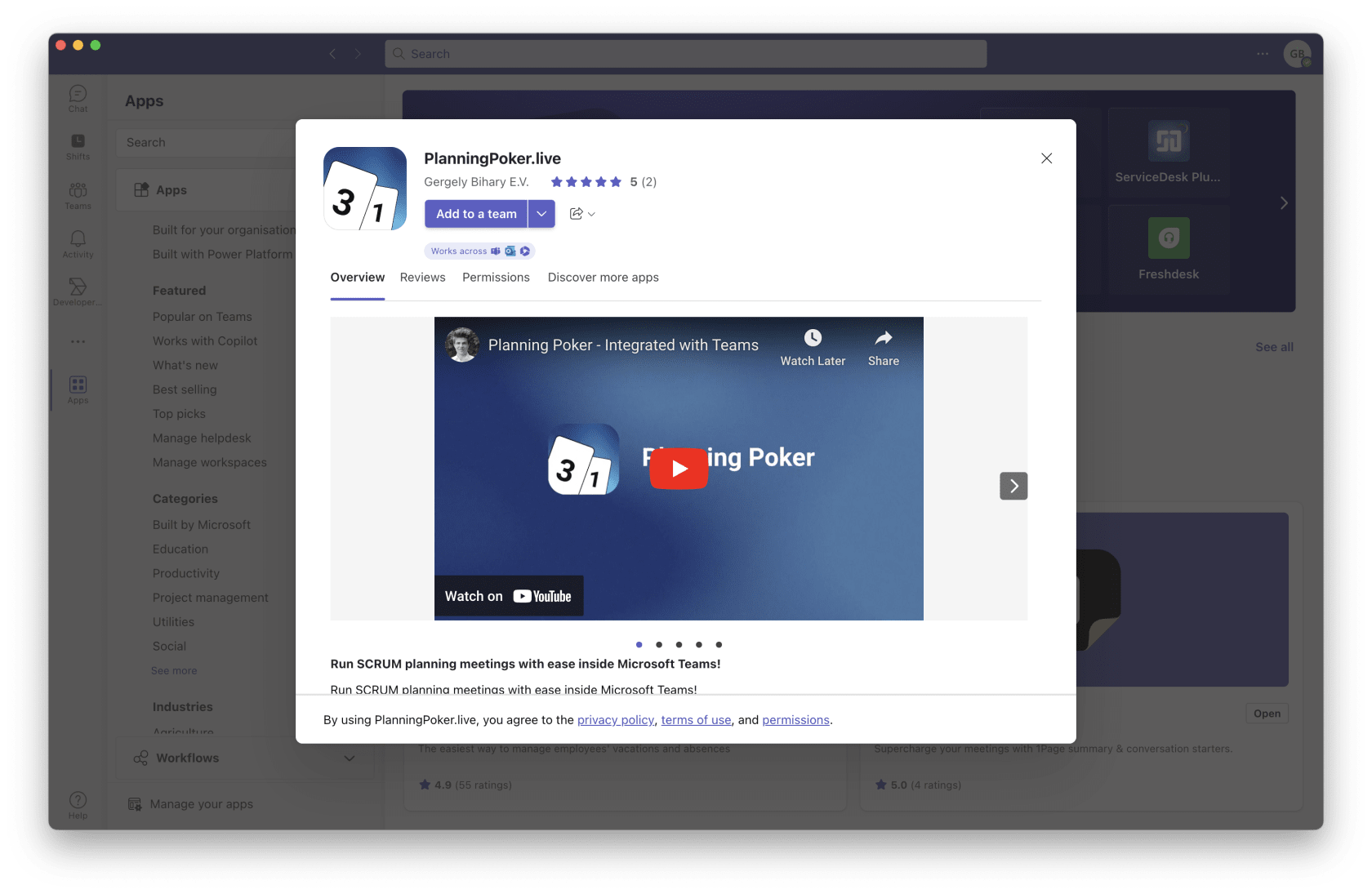The width and height of the screenshot is (1372, 894).
Task: Select Project management category
Action: click(x=211, y=598)
